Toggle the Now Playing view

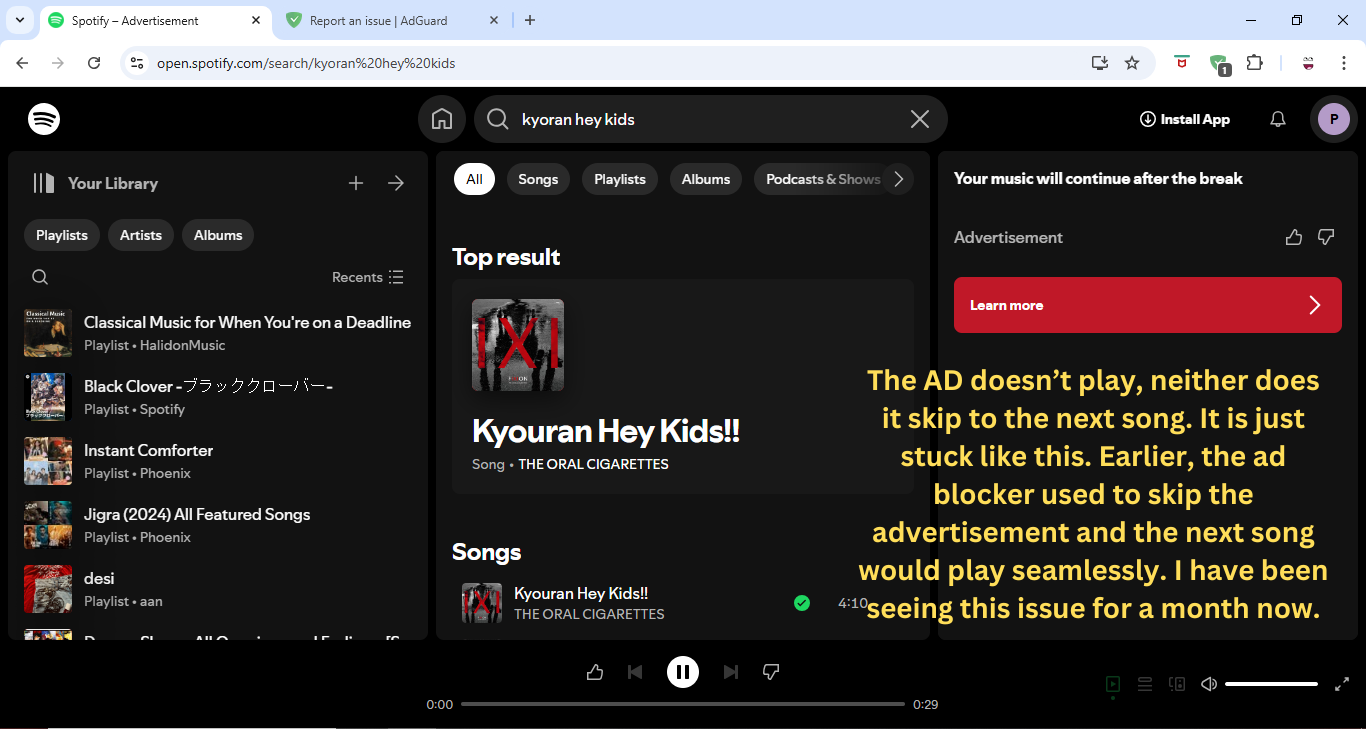1112,684
